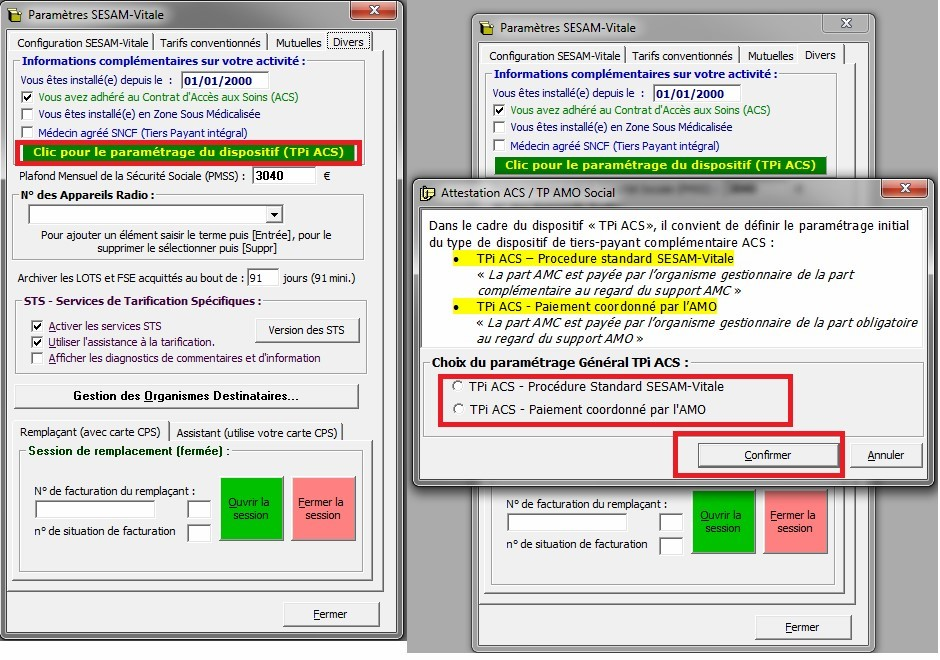Toggle Zone Sous Médicalisée checkbox in right window

[499, 127]
